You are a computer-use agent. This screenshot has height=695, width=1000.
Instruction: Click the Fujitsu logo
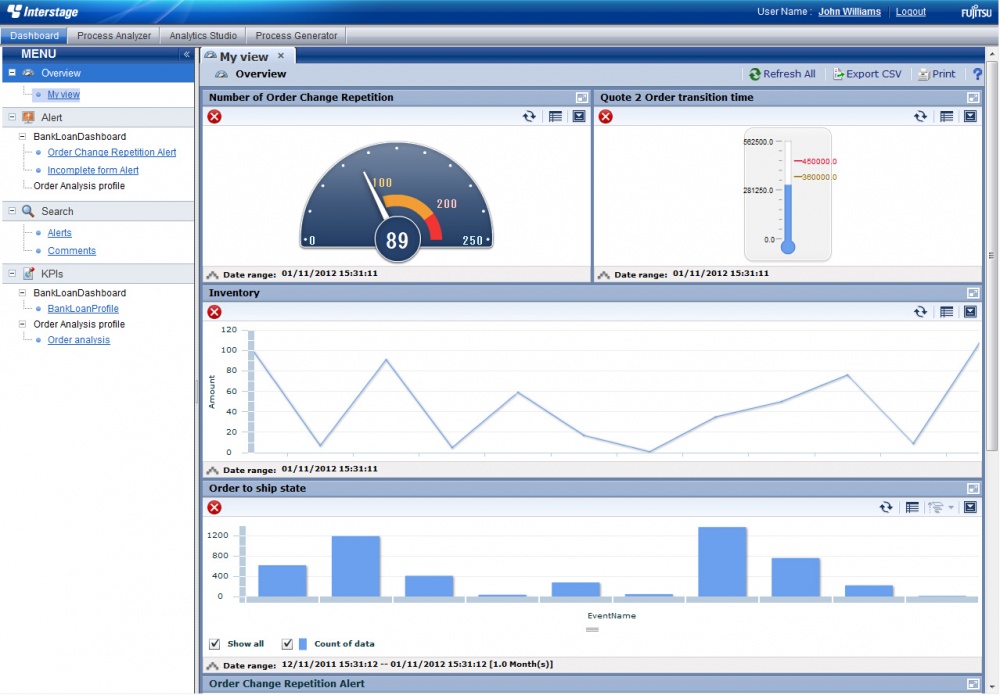click(976, 12)
